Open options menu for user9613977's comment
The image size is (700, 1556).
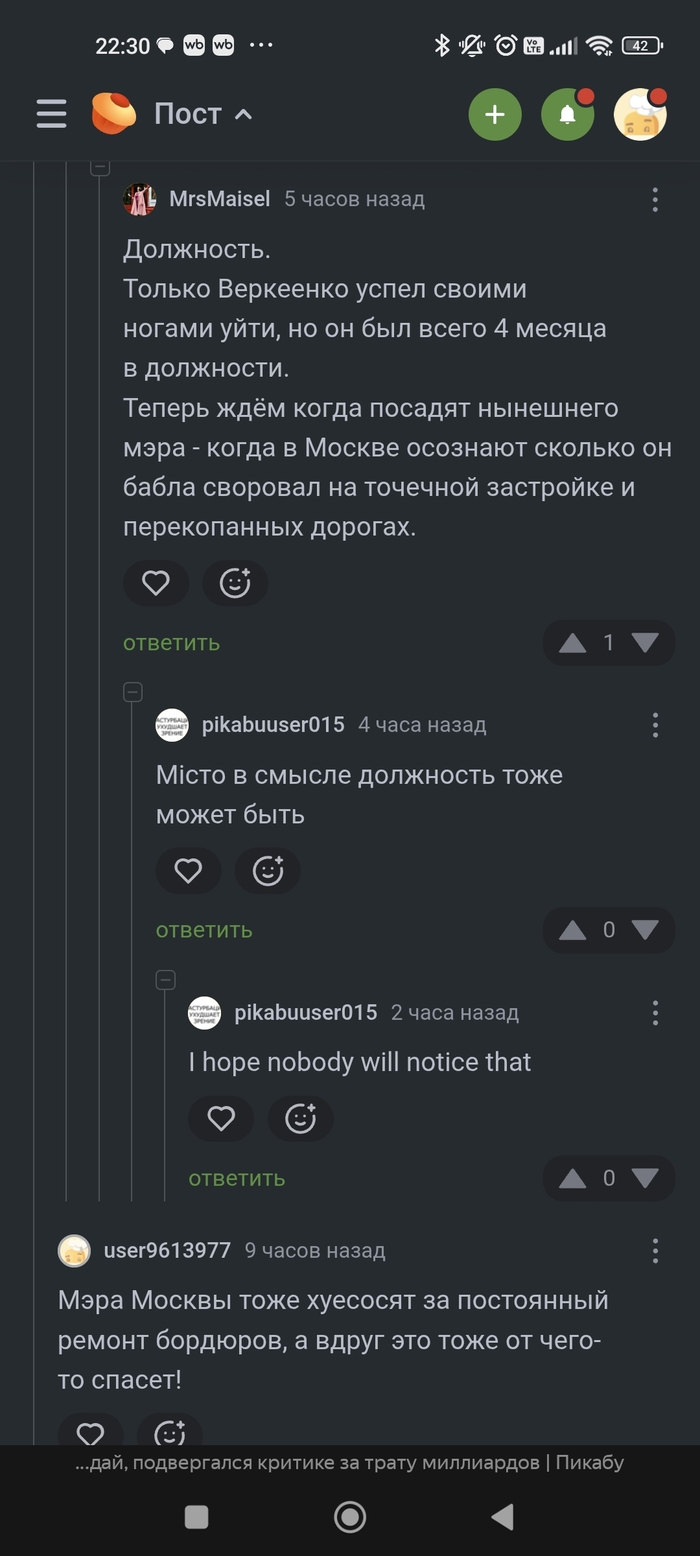(x=655, y=1250)
